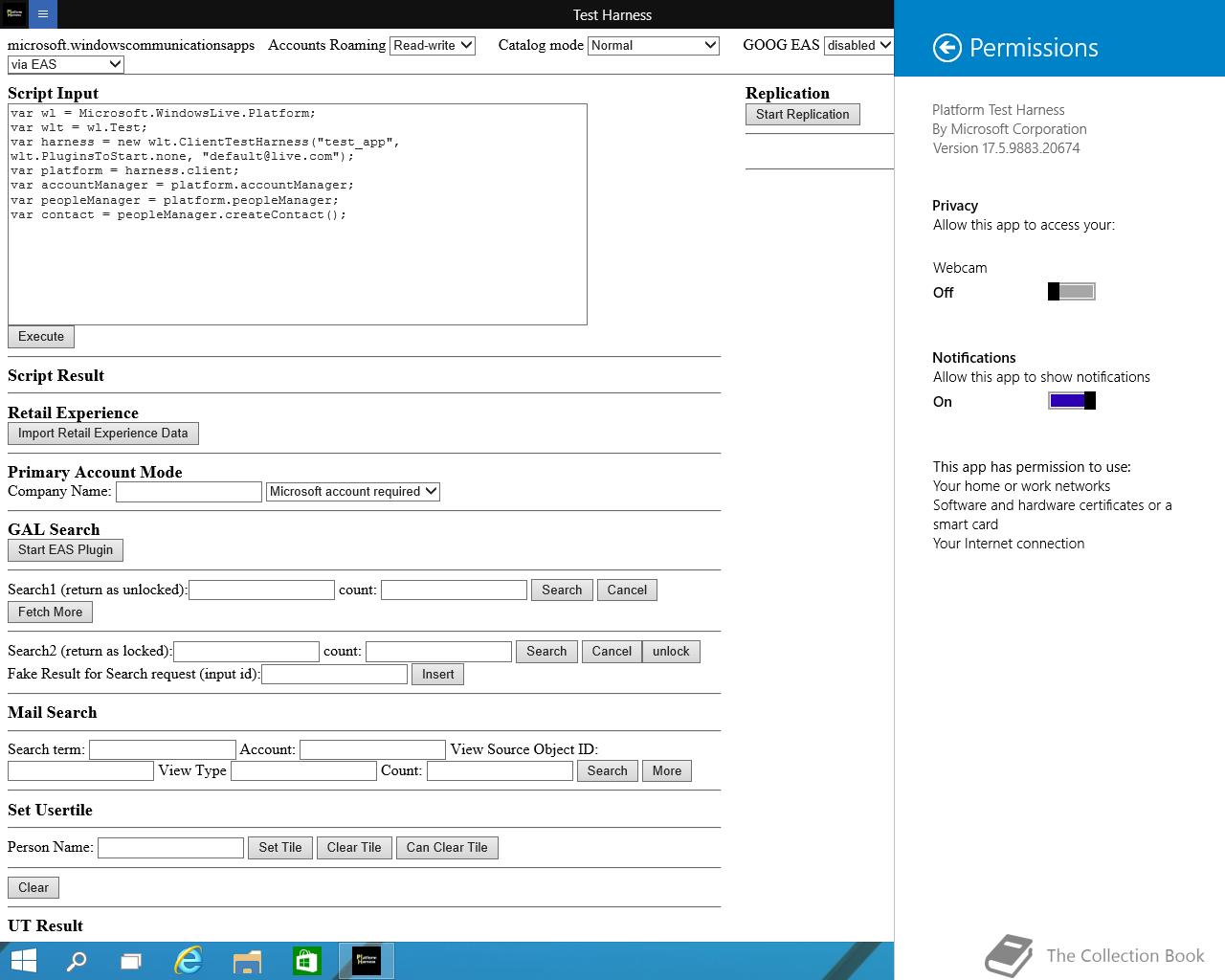
Task: Click the 'Permissions' heading text
Action: (x=1034, y=48)
